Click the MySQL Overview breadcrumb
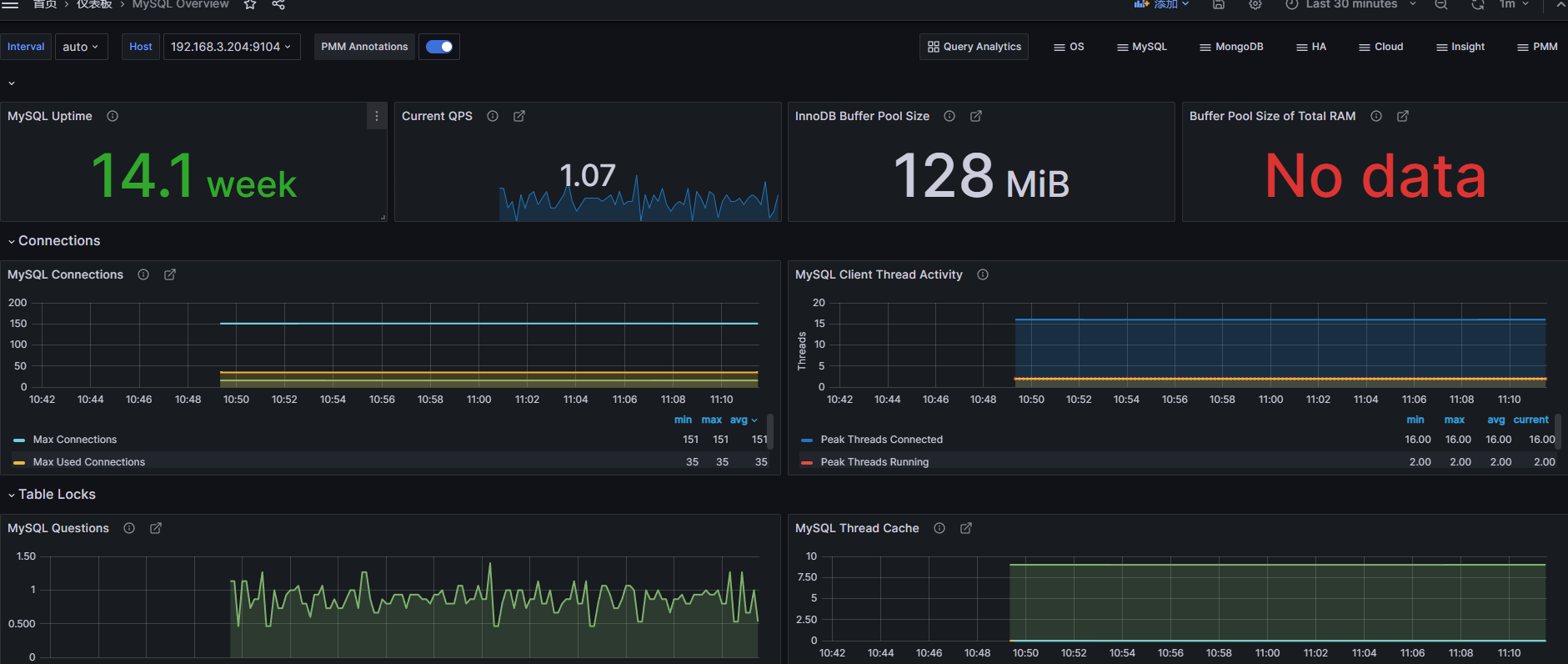Viewport: 1568px width, 664px height. coord(180,4)
